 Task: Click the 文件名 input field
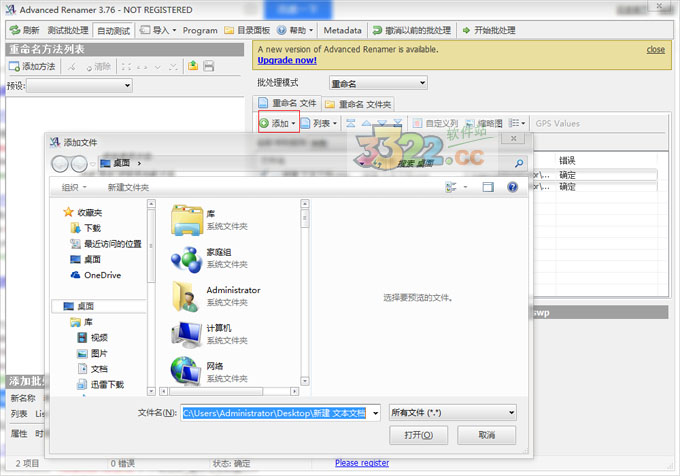(x=275, y=413)
